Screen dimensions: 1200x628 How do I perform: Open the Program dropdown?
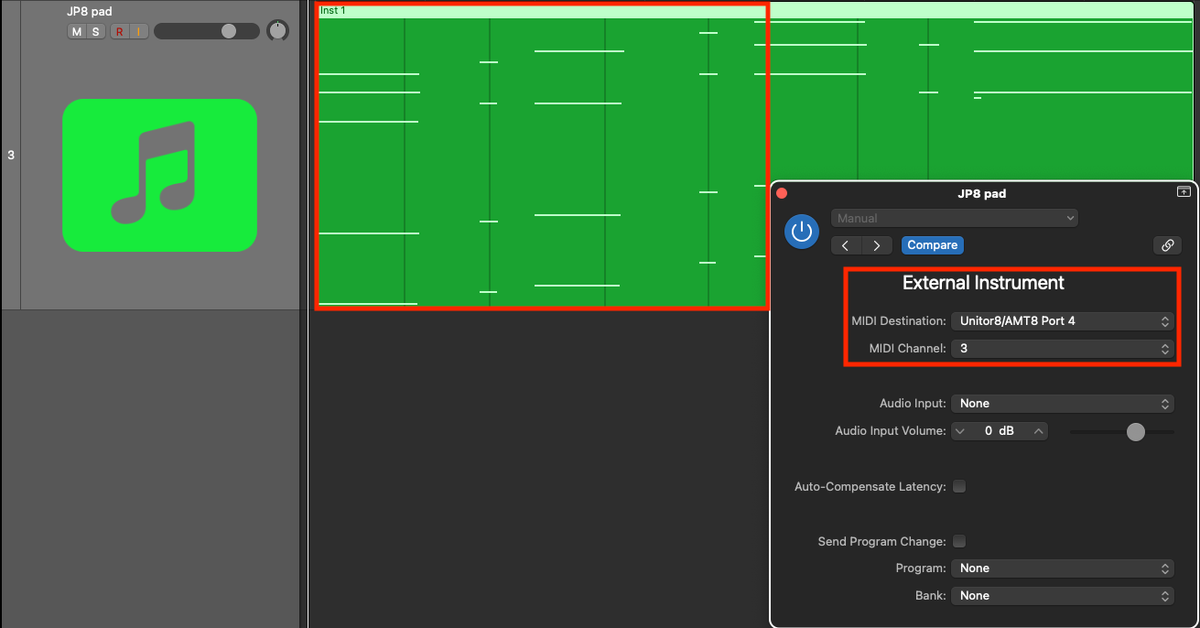[x=1063, y=568]
